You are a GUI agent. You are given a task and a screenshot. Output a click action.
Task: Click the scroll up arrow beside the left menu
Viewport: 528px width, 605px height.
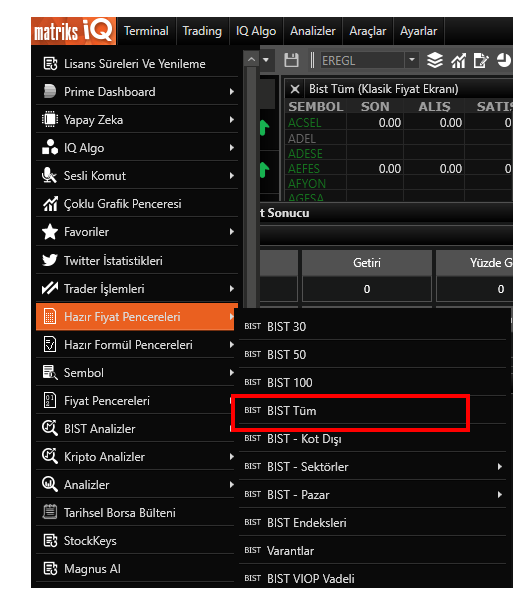[251, 59]
